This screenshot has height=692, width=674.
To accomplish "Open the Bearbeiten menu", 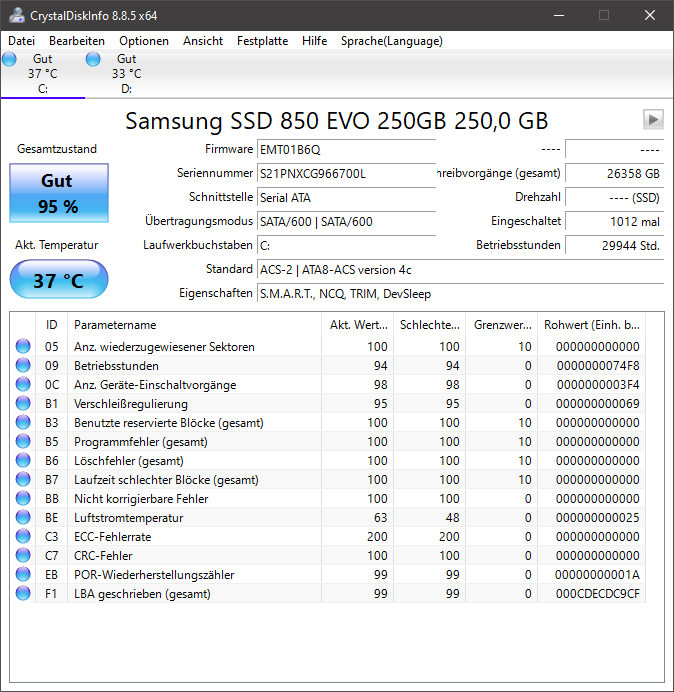I will click(x=77, y=41).
